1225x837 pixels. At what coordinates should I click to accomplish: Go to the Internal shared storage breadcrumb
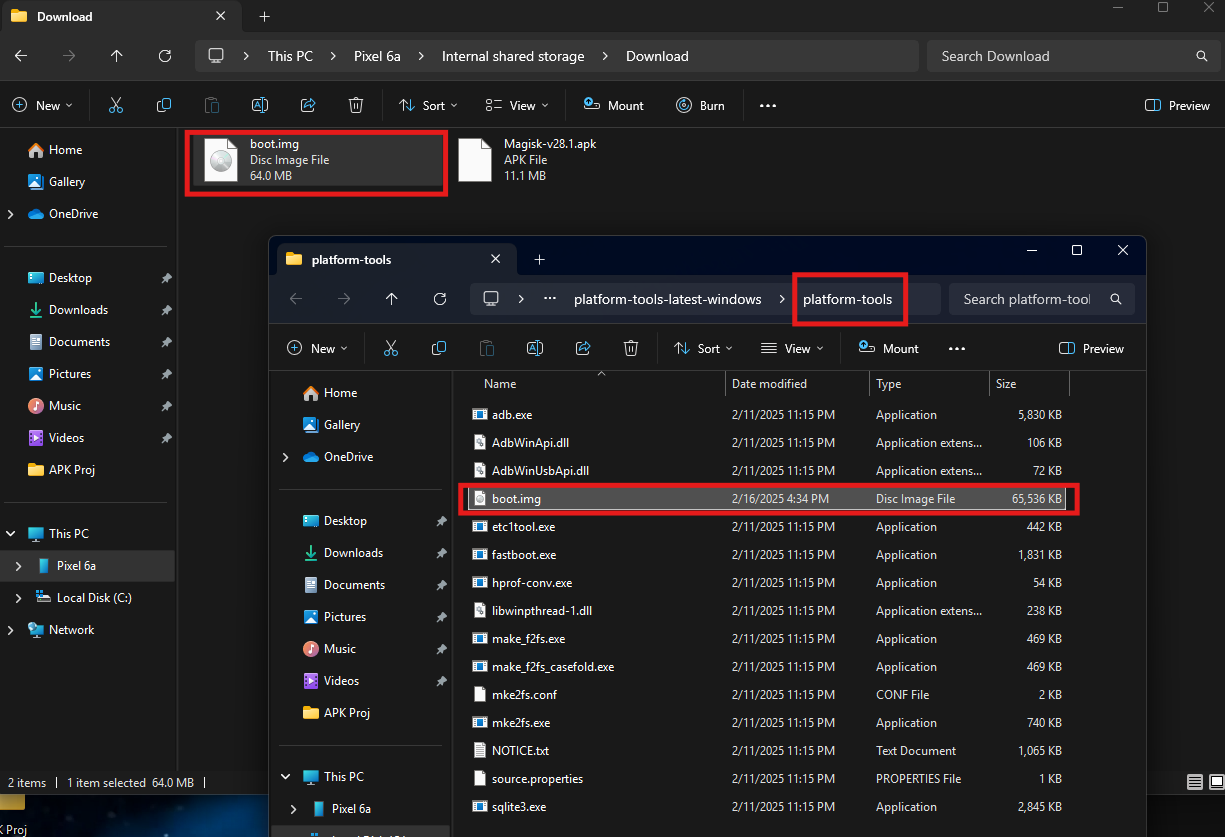(x=513, y=56)
